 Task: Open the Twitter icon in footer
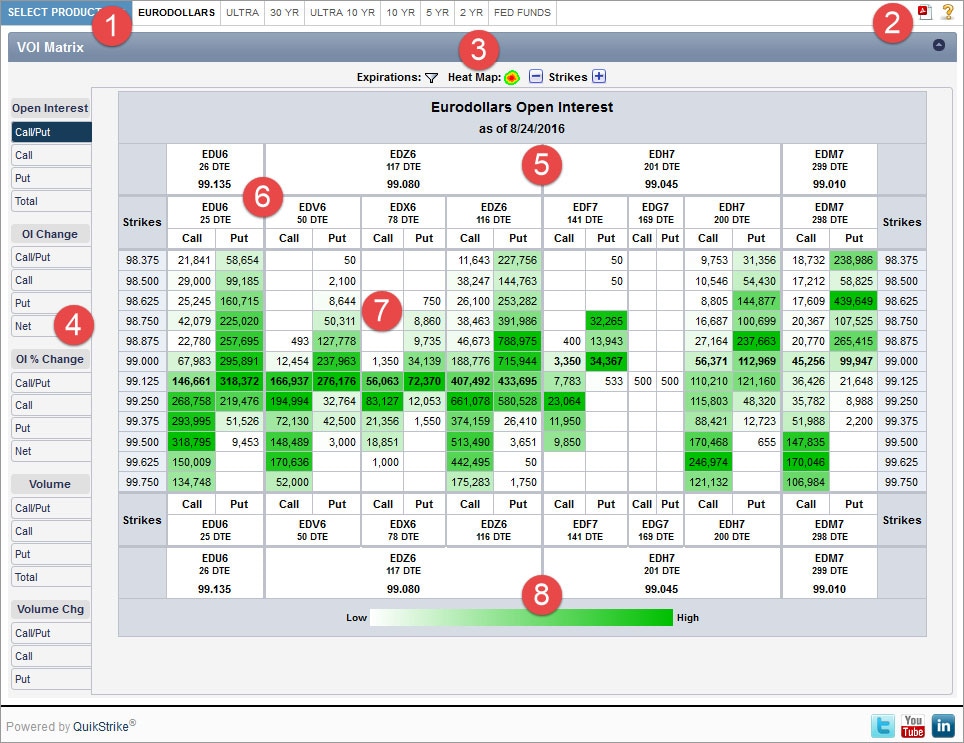(x=883, y=727)
